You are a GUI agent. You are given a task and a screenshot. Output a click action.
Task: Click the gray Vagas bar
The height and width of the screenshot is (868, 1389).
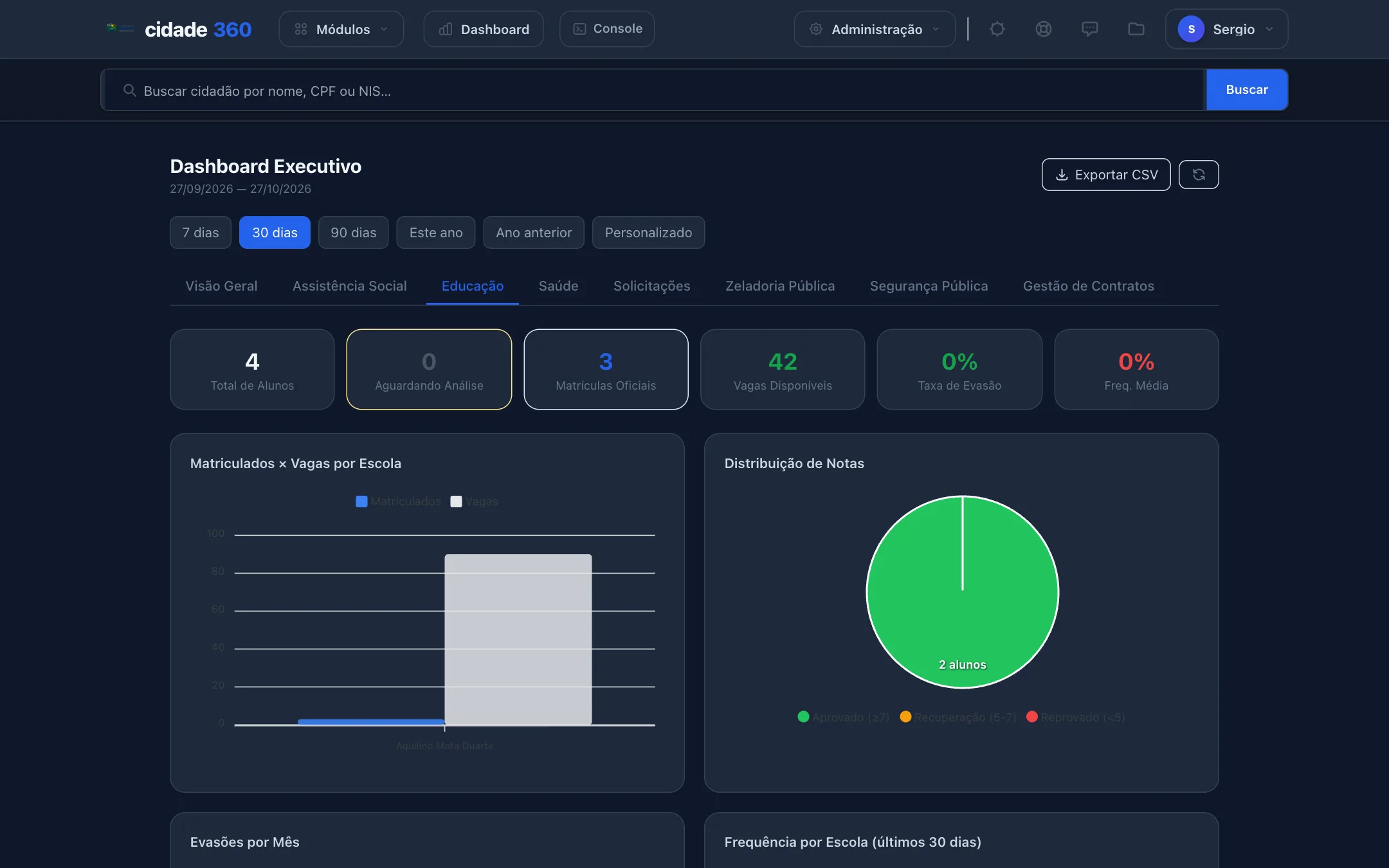click(518, 640)
